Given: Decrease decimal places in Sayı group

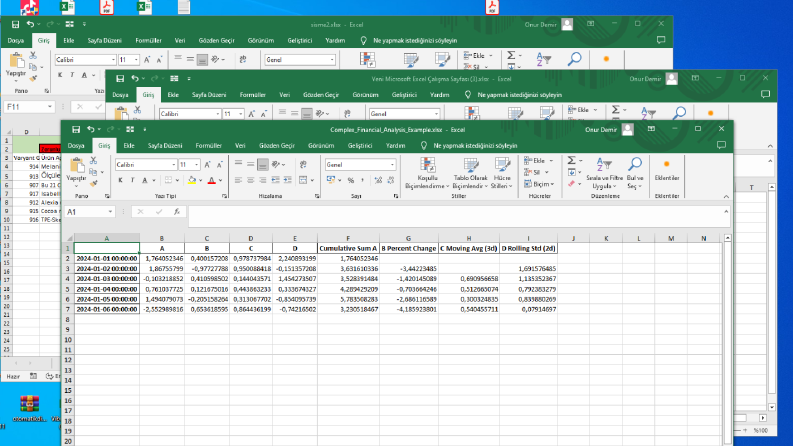Looking at the screenshot, I should pos(390,180).
